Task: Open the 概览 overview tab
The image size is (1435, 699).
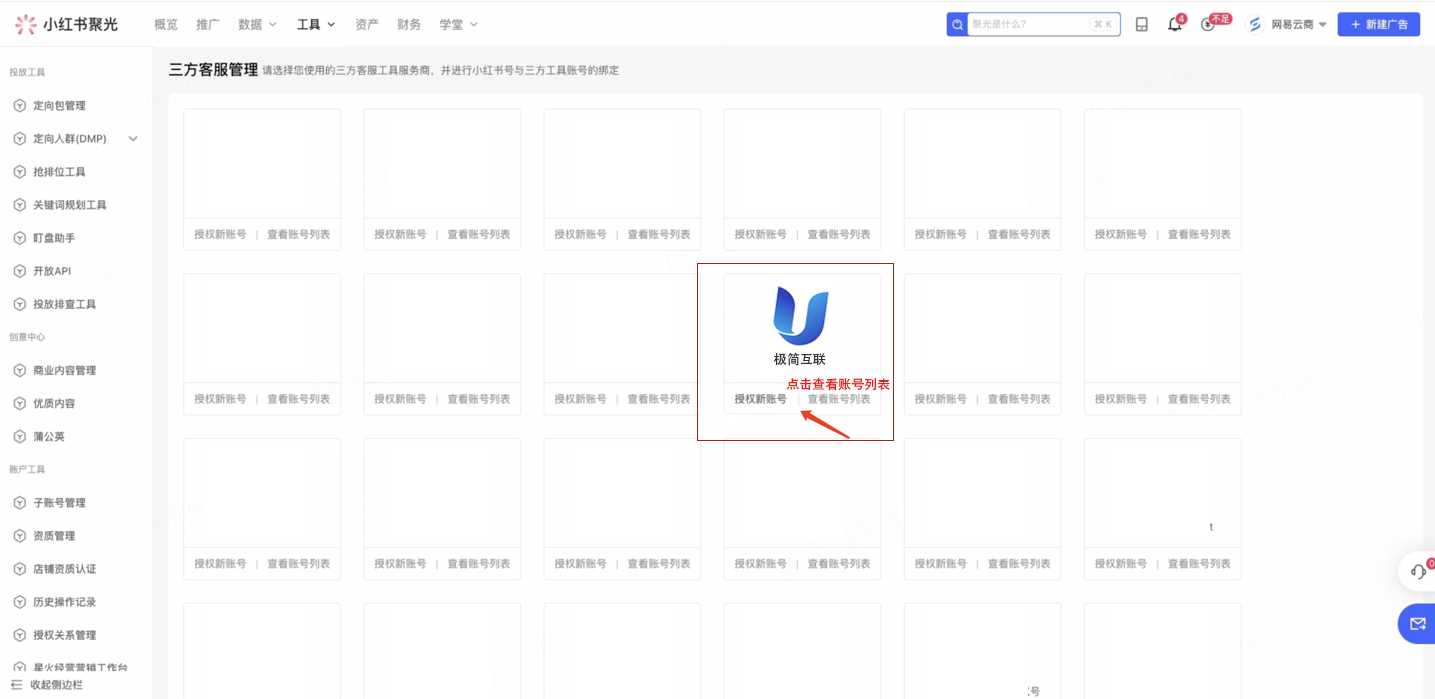Action: point(166,24)
